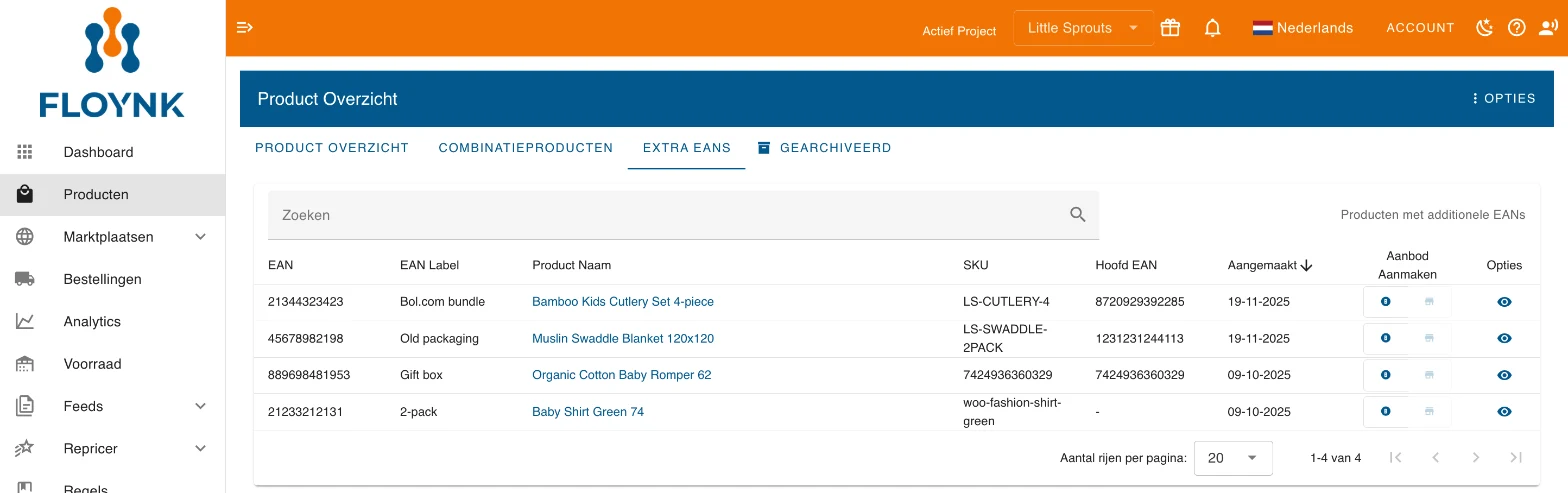Open the Gearchiveerd tab

pos(824,148)
